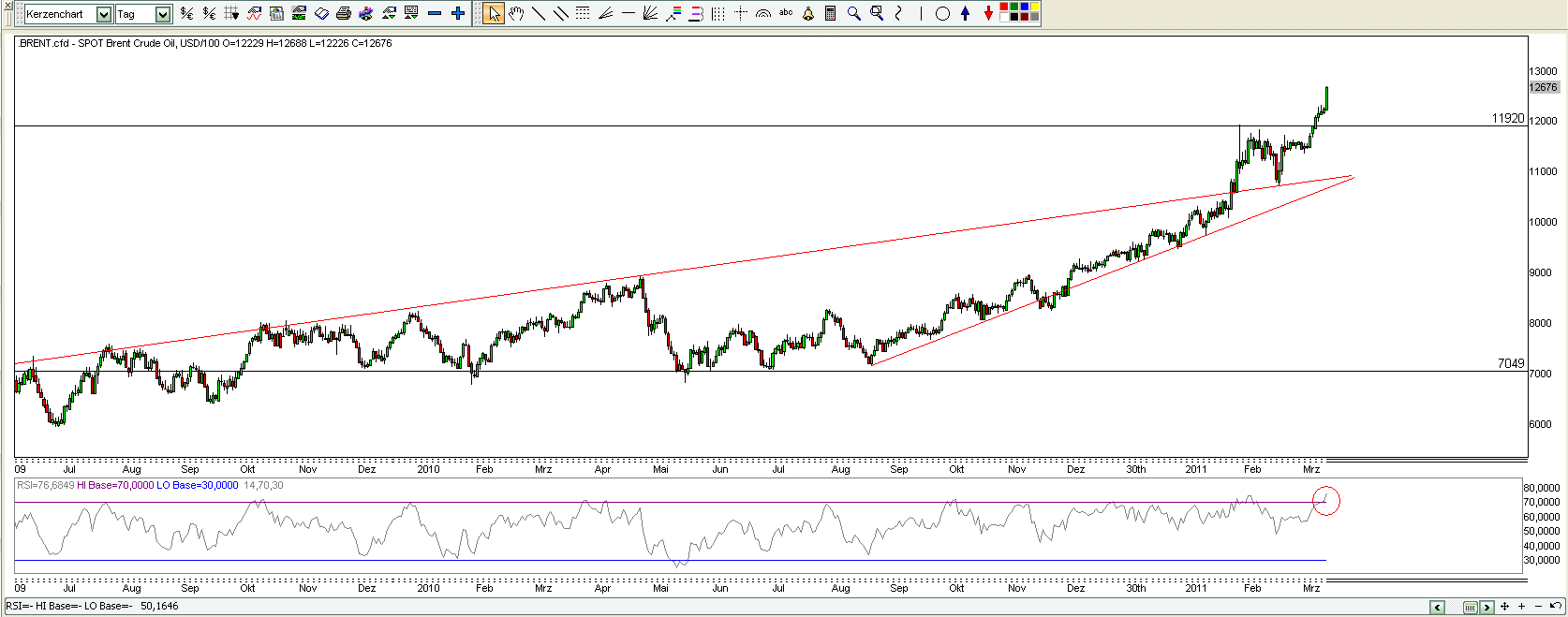Open the grid options icon with arrow
Screen dimensions: 1568x617
click(231, 13)
